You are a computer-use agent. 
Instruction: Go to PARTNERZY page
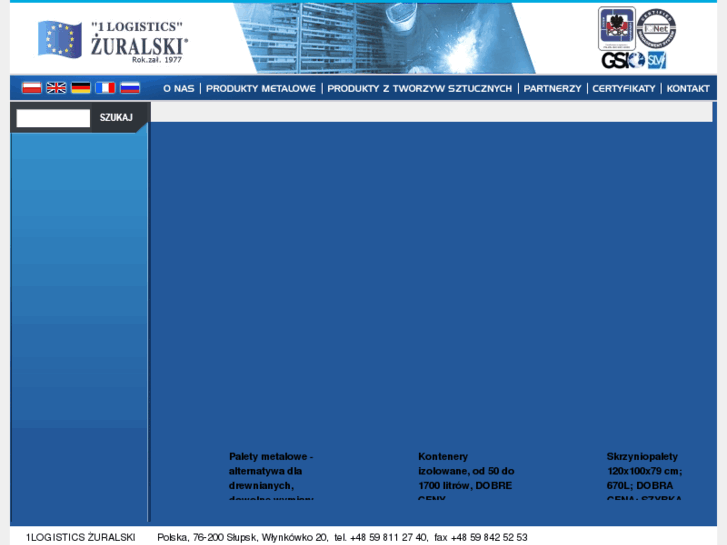pos(552,89)
